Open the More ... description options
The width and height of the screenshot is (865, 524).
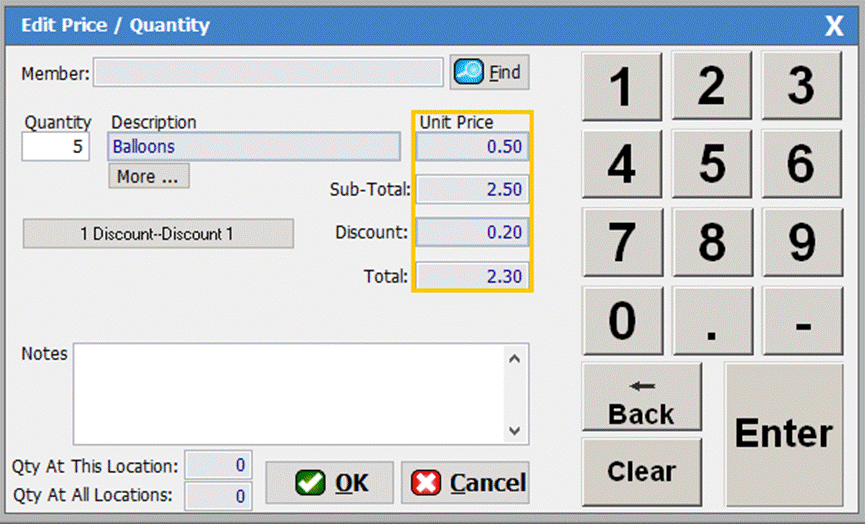point(148,176)
